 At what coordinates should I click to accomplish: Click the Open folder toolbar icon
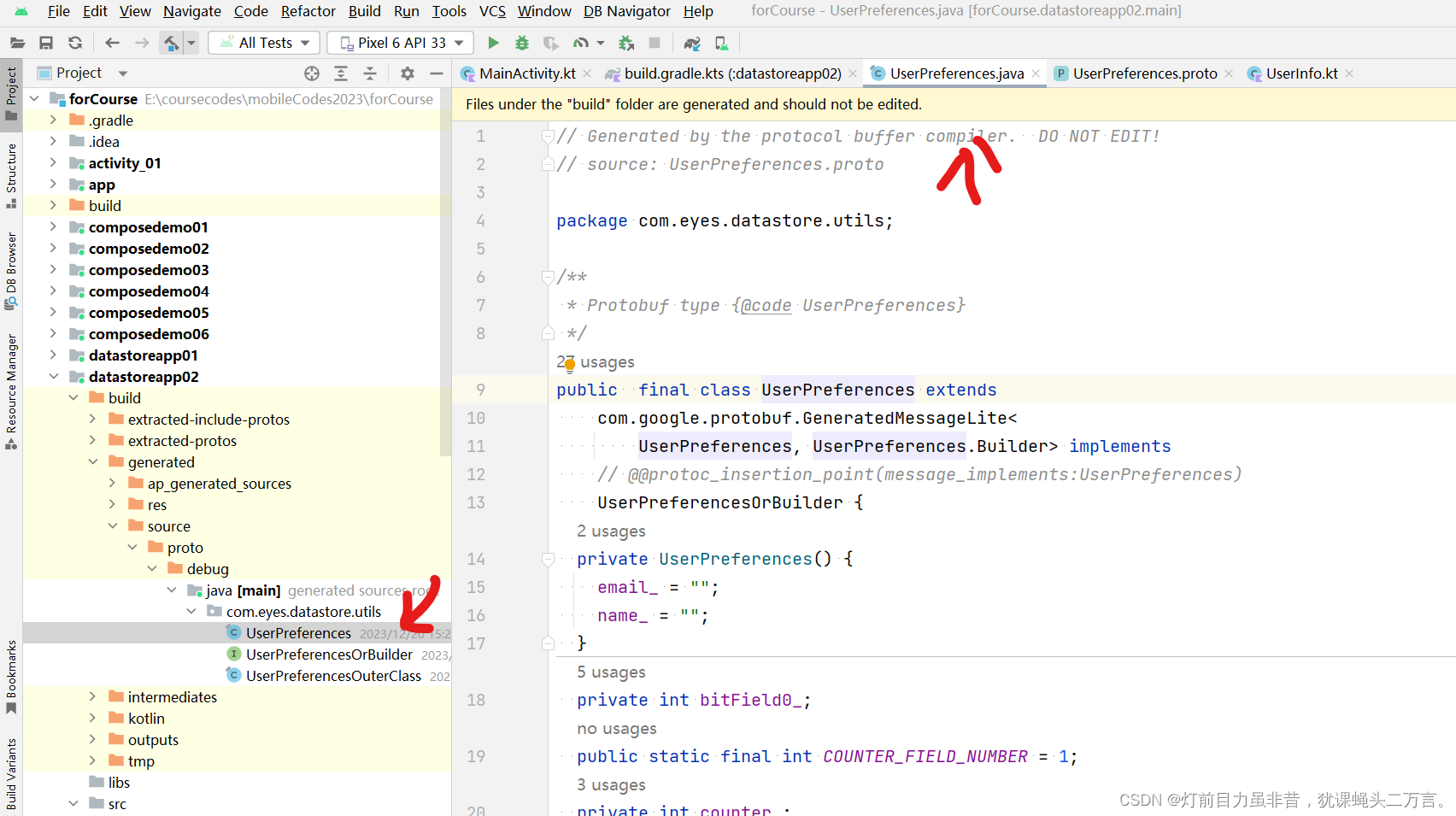(17, 43)
